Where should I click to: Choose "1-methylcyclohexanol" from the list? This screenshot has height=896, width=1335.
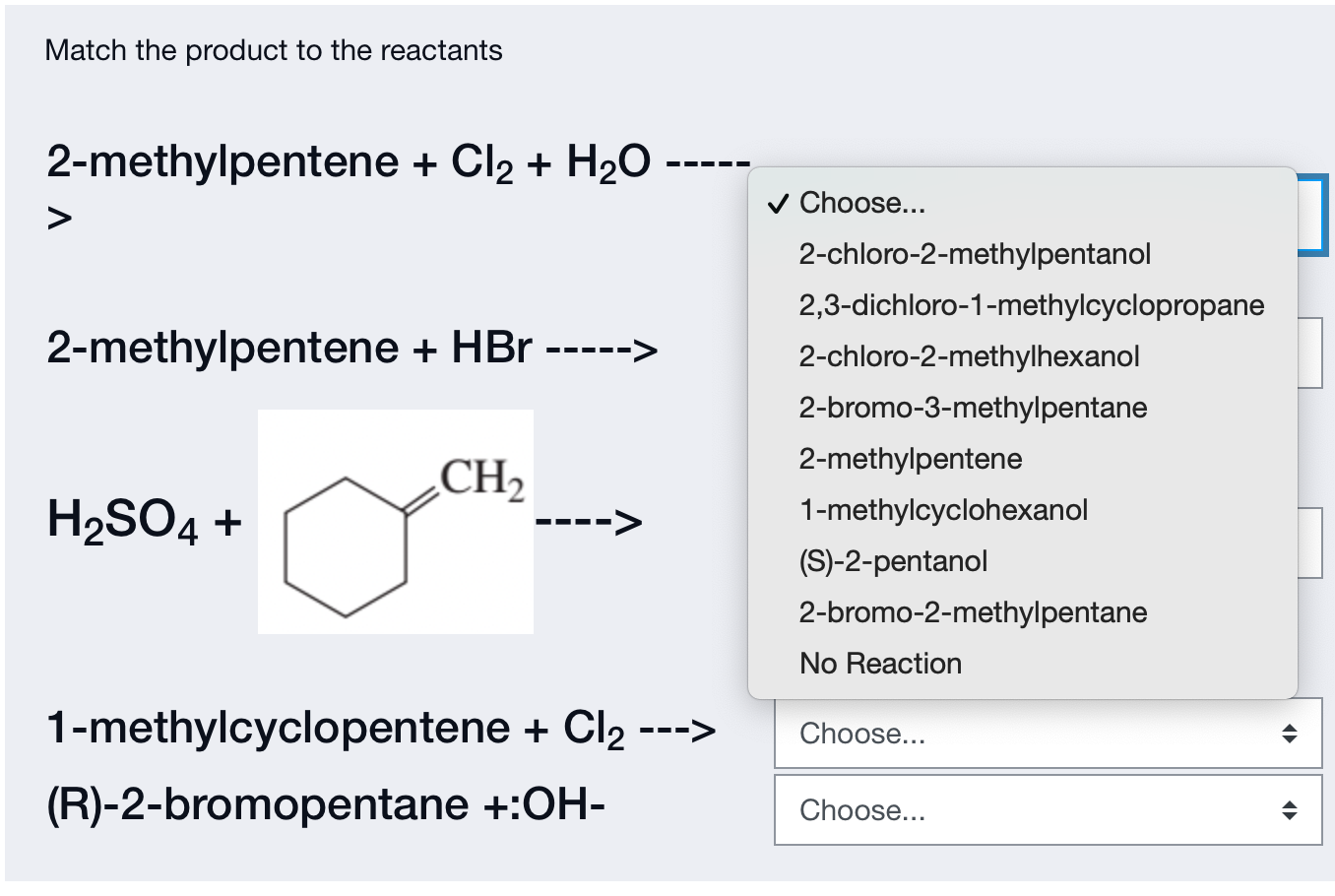(943, 510)
